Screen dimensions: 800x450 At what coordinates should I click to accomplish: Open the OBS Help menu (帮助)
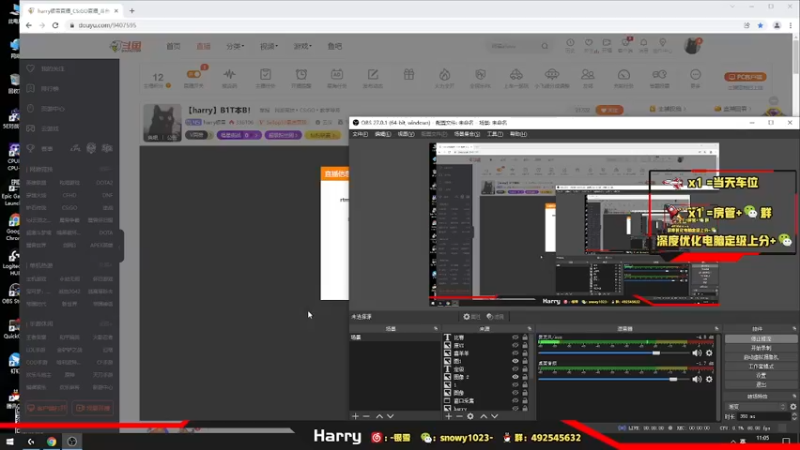point(518,134)
